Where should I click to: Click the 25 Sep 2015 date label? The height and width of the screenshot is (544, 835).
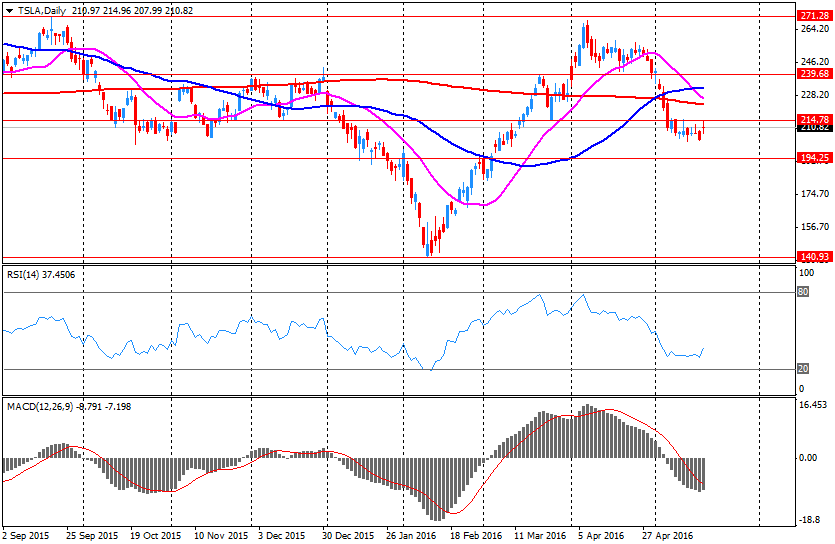pos(92,535)
